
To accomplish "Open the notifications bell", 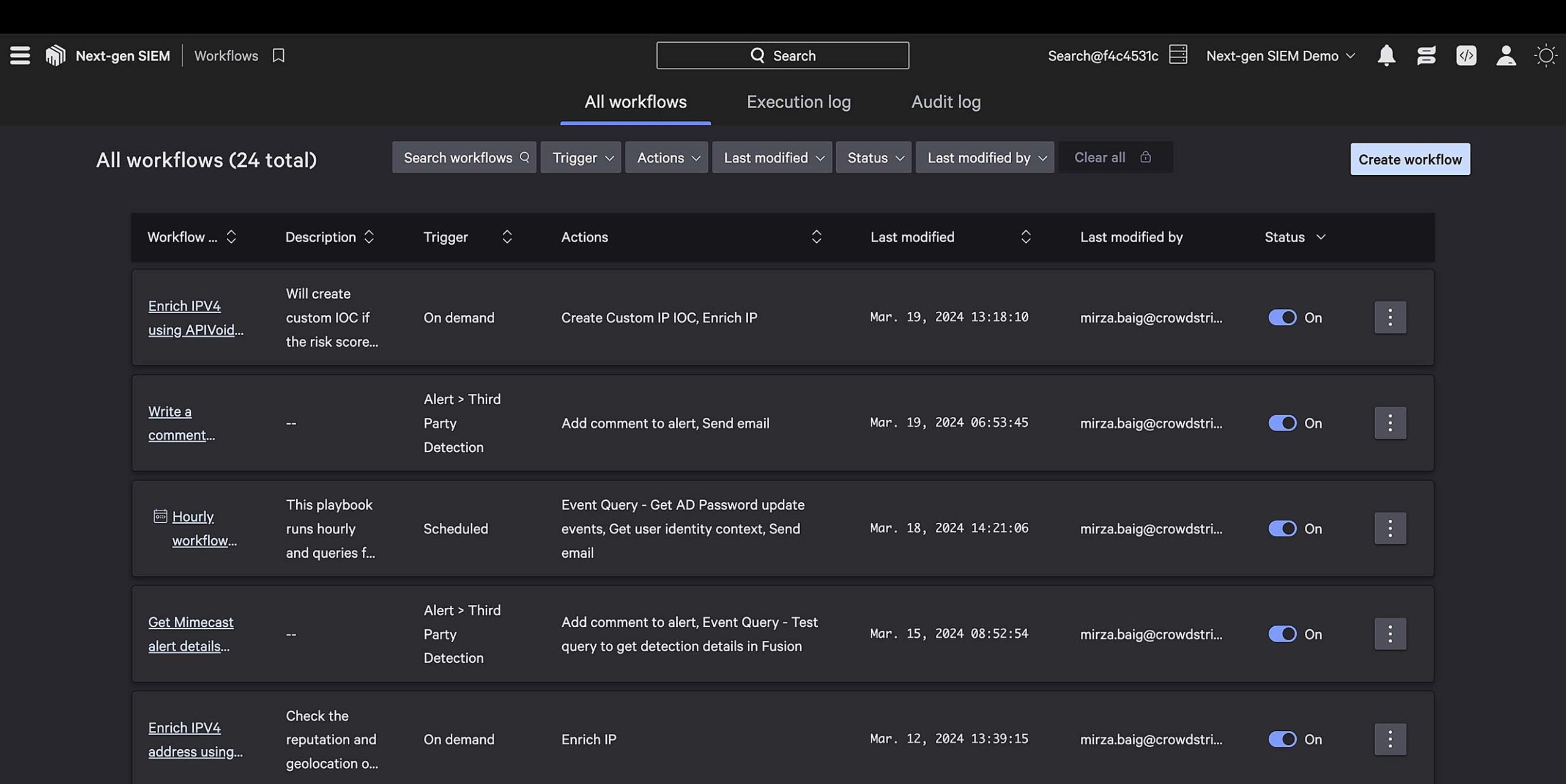I will coord(1386,56).
